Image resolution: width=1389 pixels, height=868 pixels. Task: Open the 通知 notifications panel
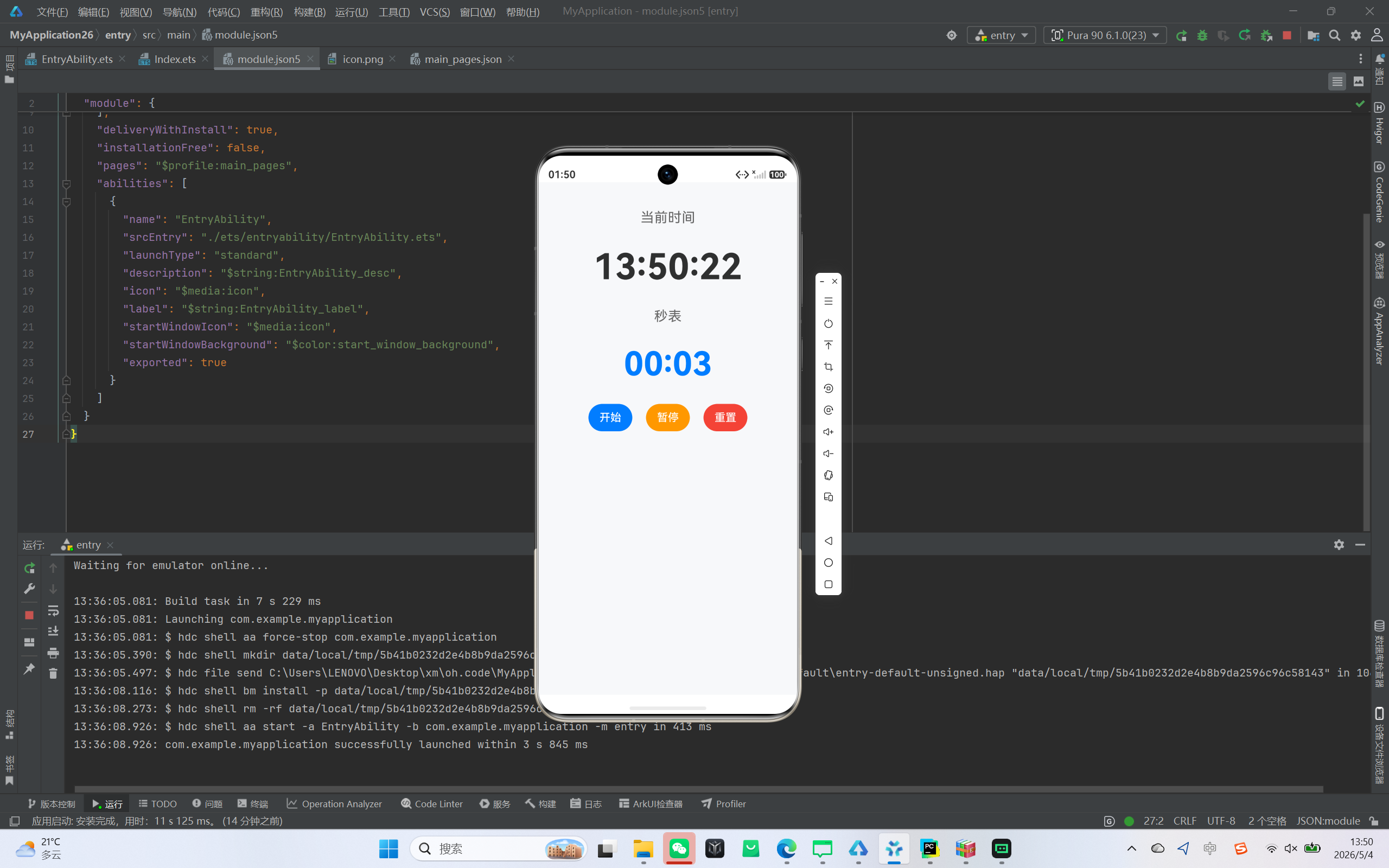tap(1380, 69)
